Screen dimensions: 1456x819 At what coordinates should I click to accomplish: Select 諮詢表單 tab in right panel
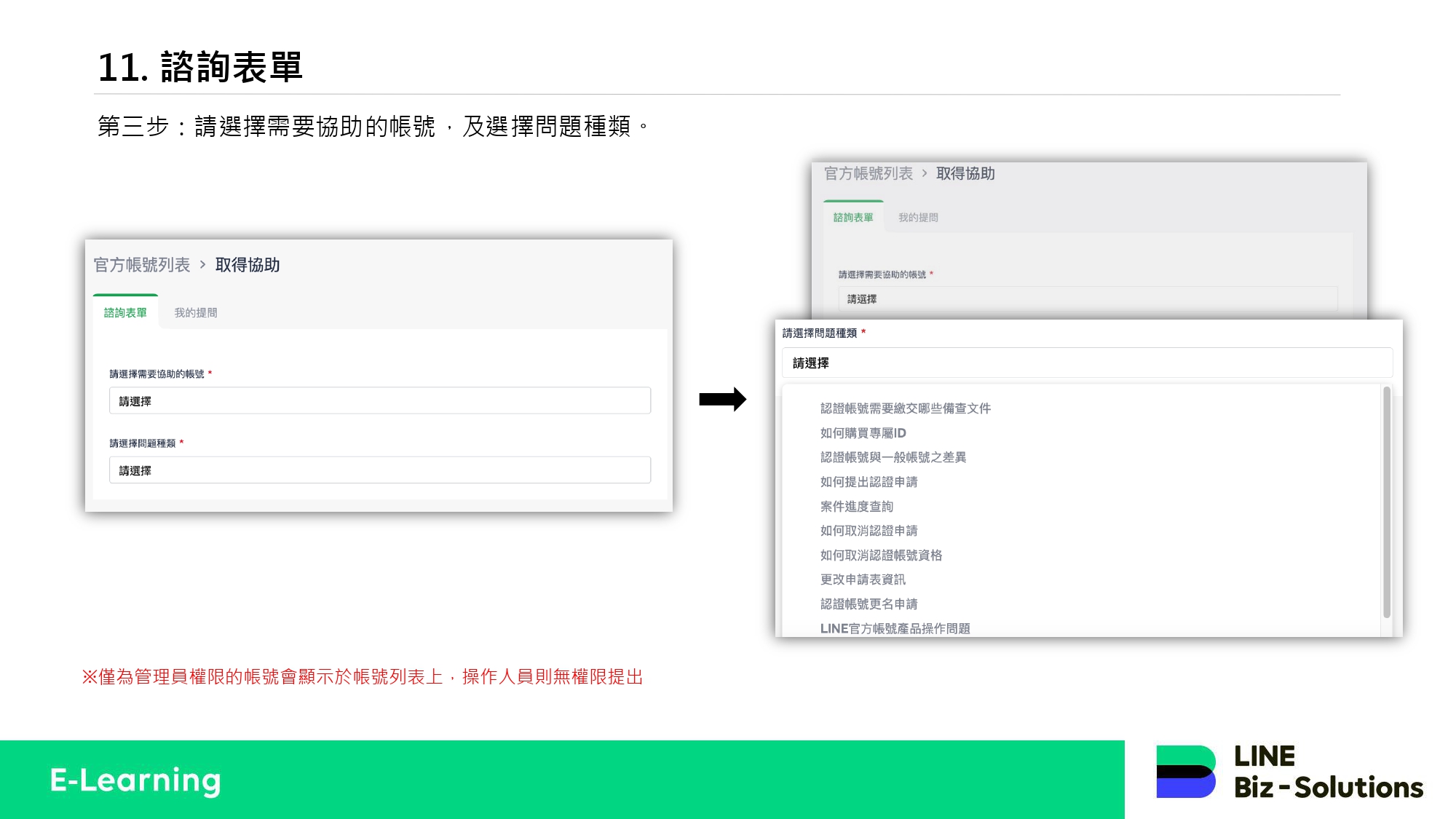pyautogui.click(x=852, y=218)
